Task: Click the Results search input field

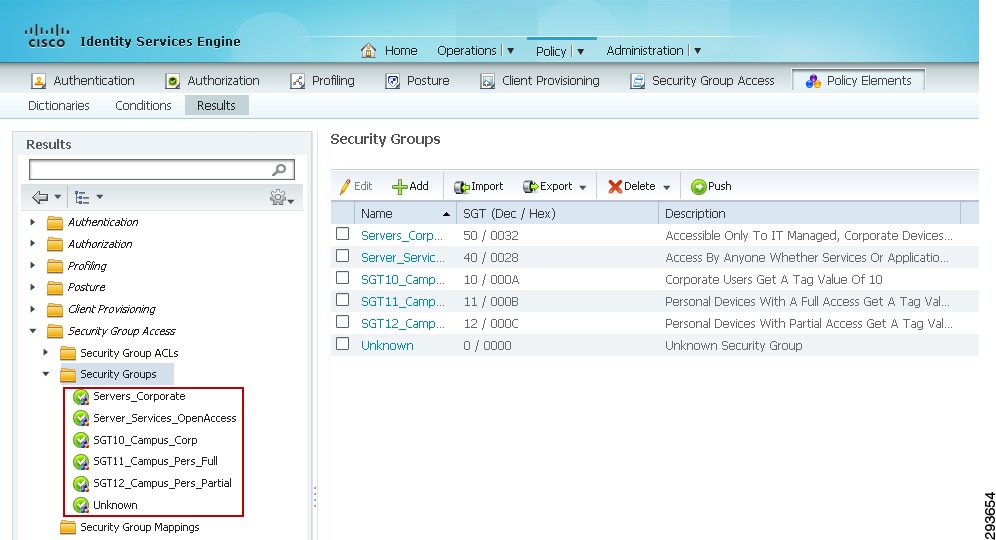Action: pyautogui.click(x=161, y=170)
